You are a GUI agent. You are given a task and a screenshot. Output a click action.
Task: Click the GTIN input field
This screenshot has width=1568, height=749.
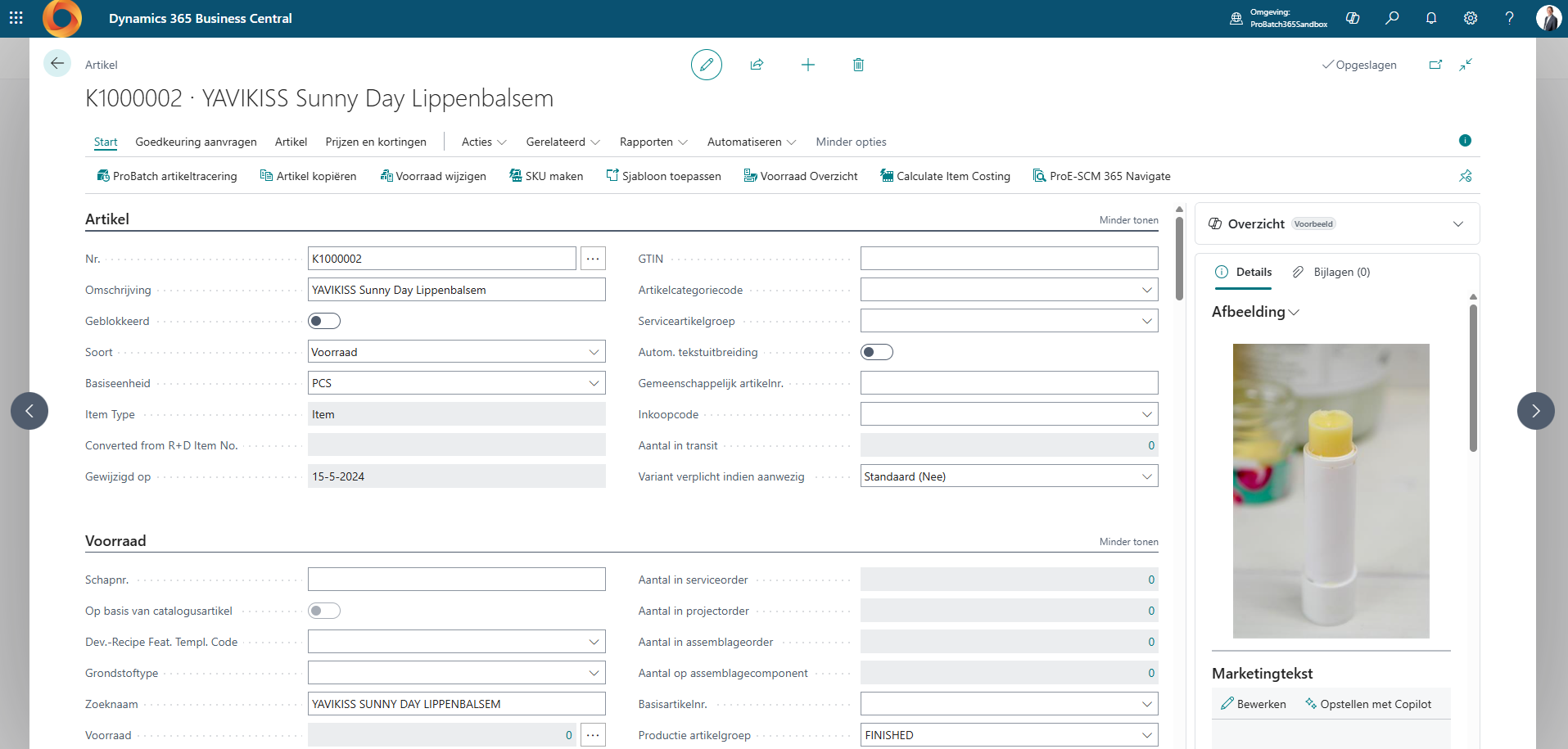click(1010, 259)
